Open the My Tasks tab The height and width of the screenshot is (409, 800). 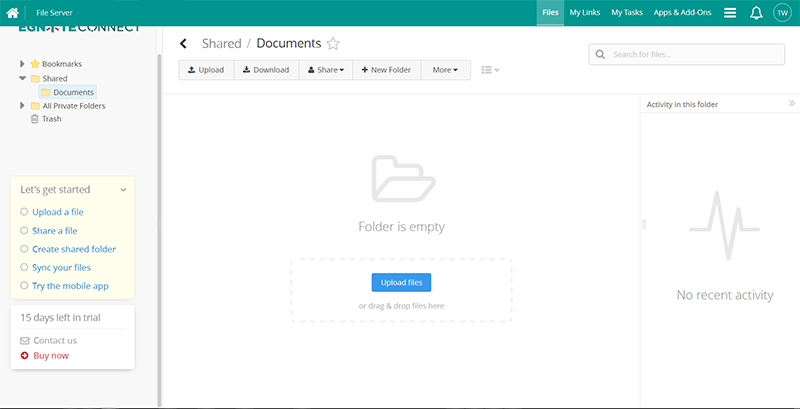[627, 13]
